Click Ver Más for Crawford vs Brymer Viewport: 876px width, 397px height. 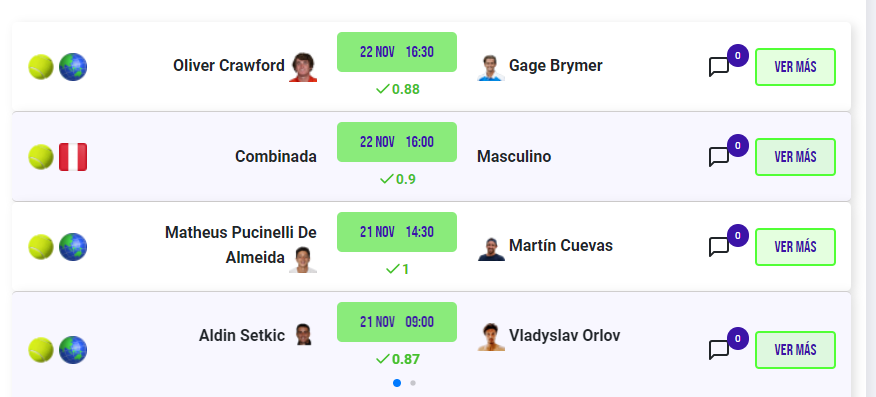pyautogui.click(x=796, y=67)
